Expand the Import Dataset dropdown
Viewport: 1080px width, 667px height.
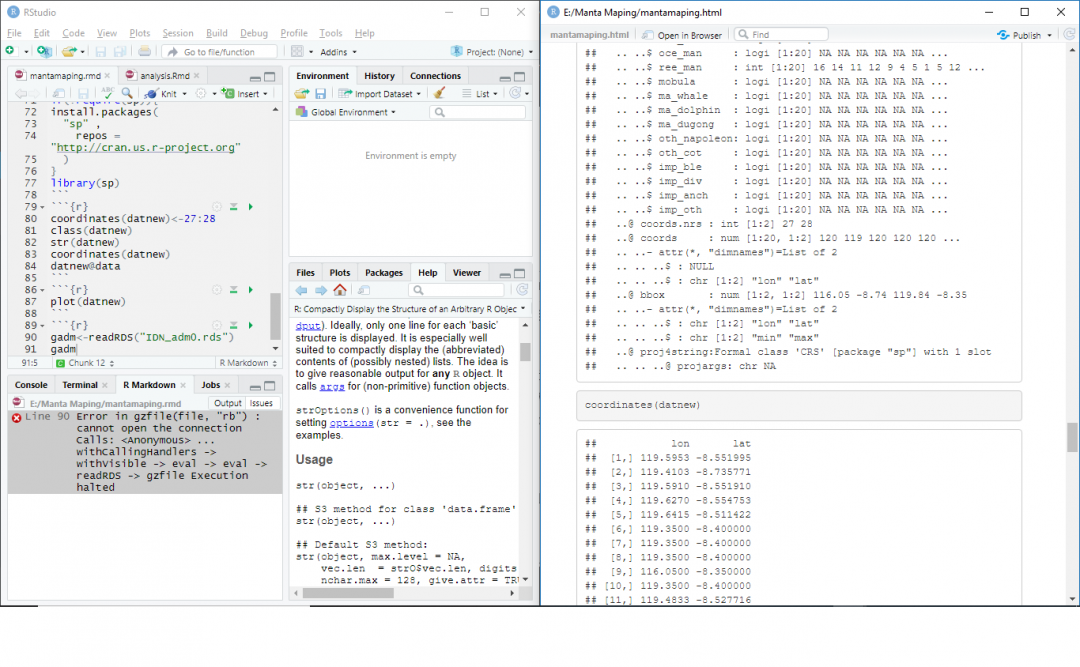pos(380,94)
